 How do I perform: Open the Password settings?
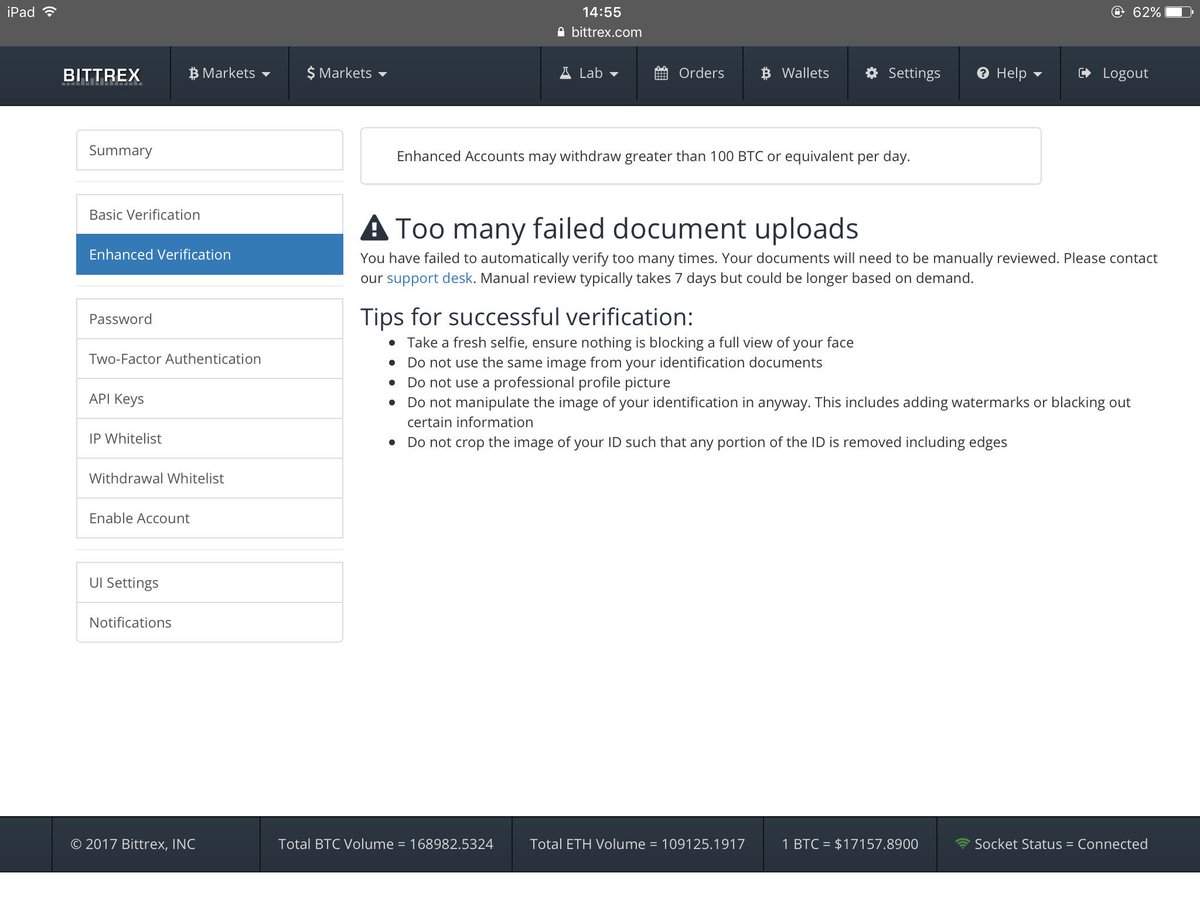(210, 319)
